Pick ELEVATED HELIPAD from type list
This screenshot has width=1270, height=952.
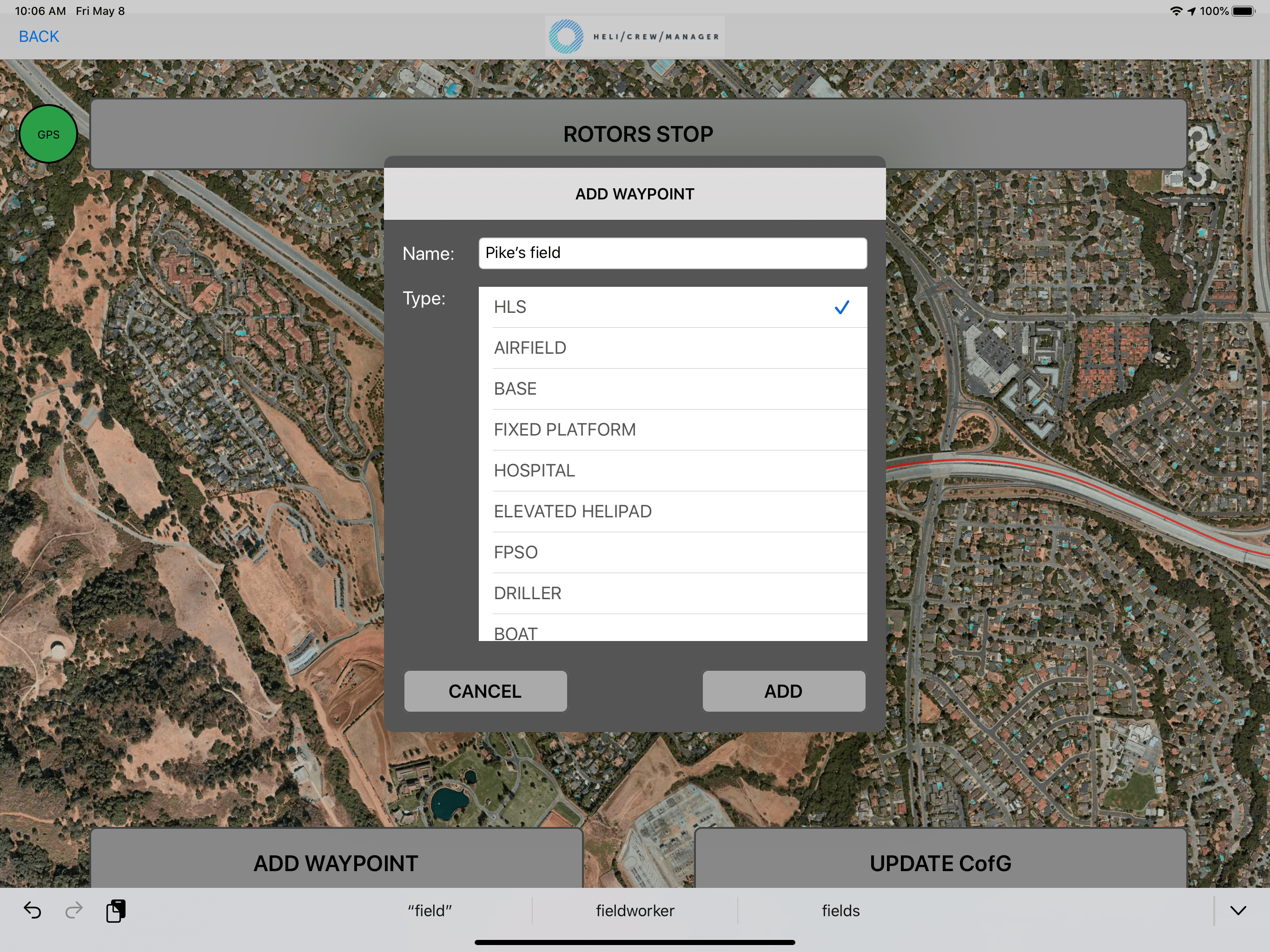[x=672, y=511]
